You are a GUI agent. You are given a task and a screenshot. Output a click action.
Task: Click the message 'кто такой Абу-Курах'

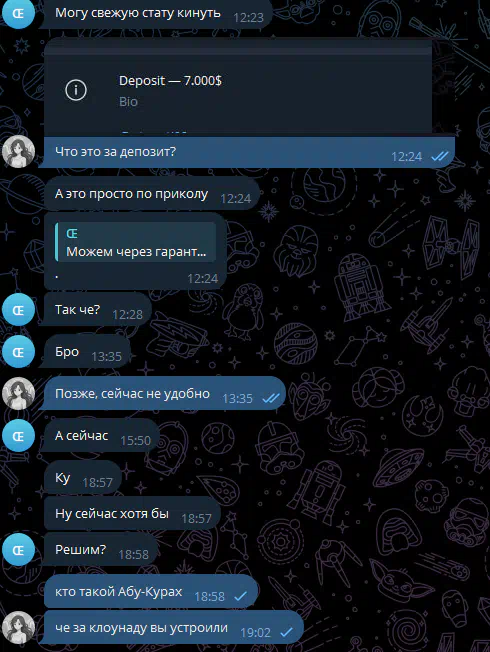click(151, 591)
